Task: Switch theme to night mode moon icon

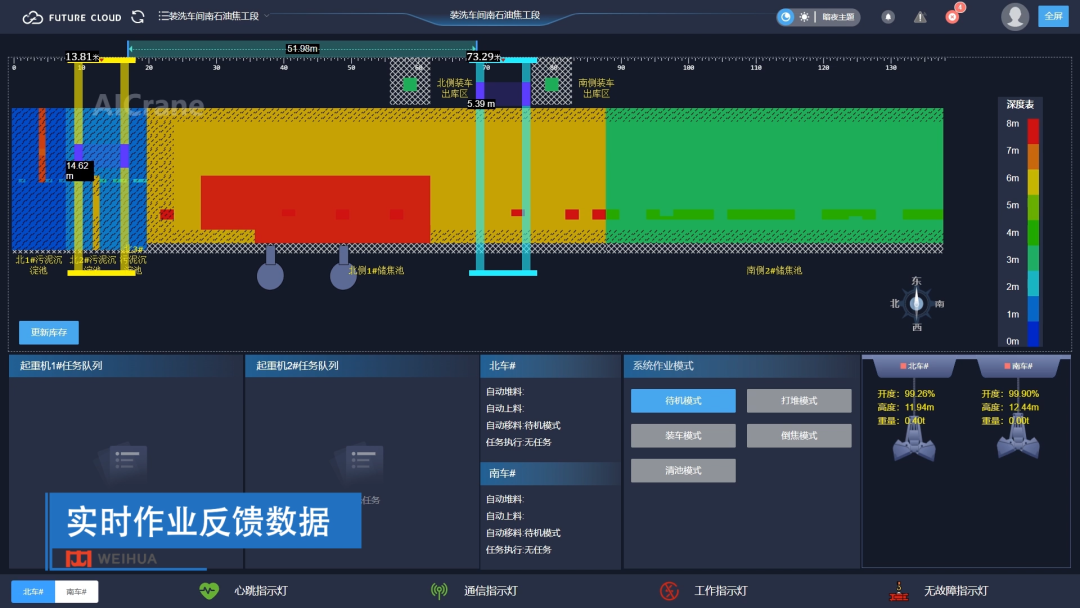Action: click(x=786, y=17)
